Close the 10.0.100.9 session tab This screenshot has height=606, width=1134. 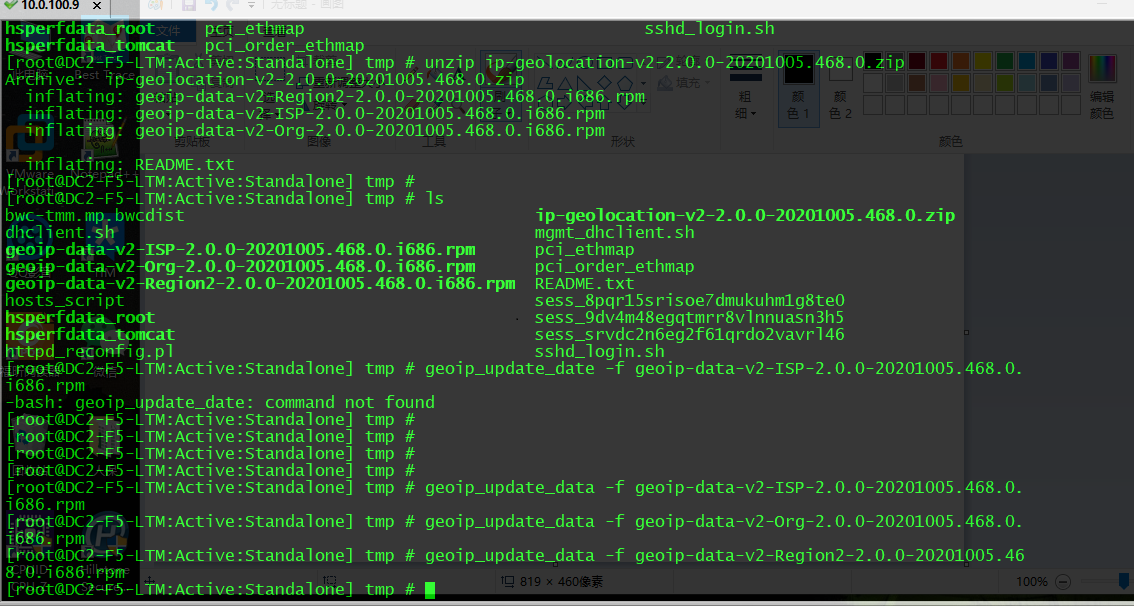(x=97, y=6)
